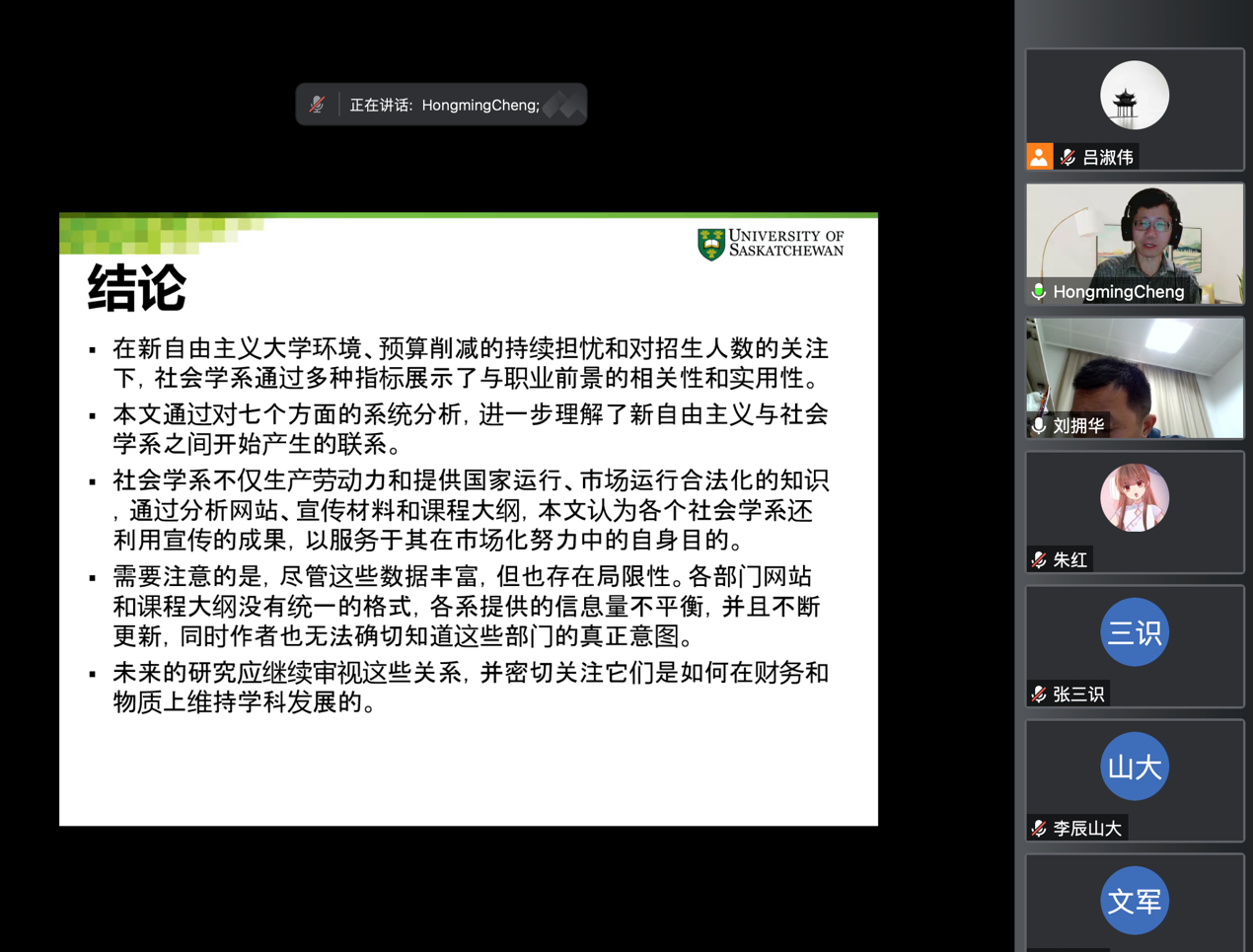Click the blue 三识 avatar circle
The width and height of the screenshot is (1253, 952).
tap(1135, 632)
